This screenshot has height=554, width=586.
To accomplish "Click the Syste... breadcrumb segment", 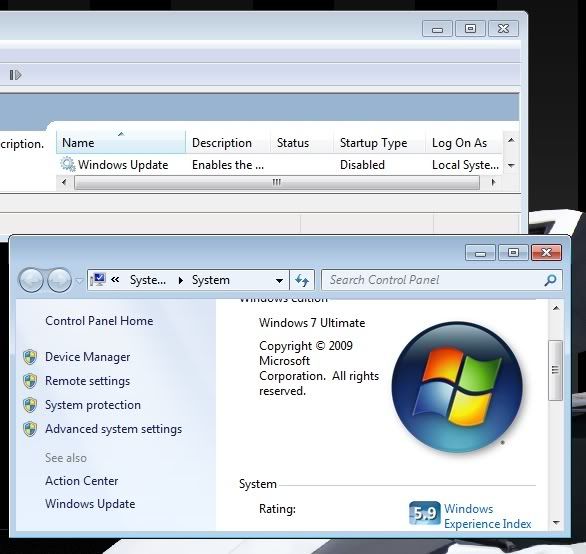I will click(148, 280).
